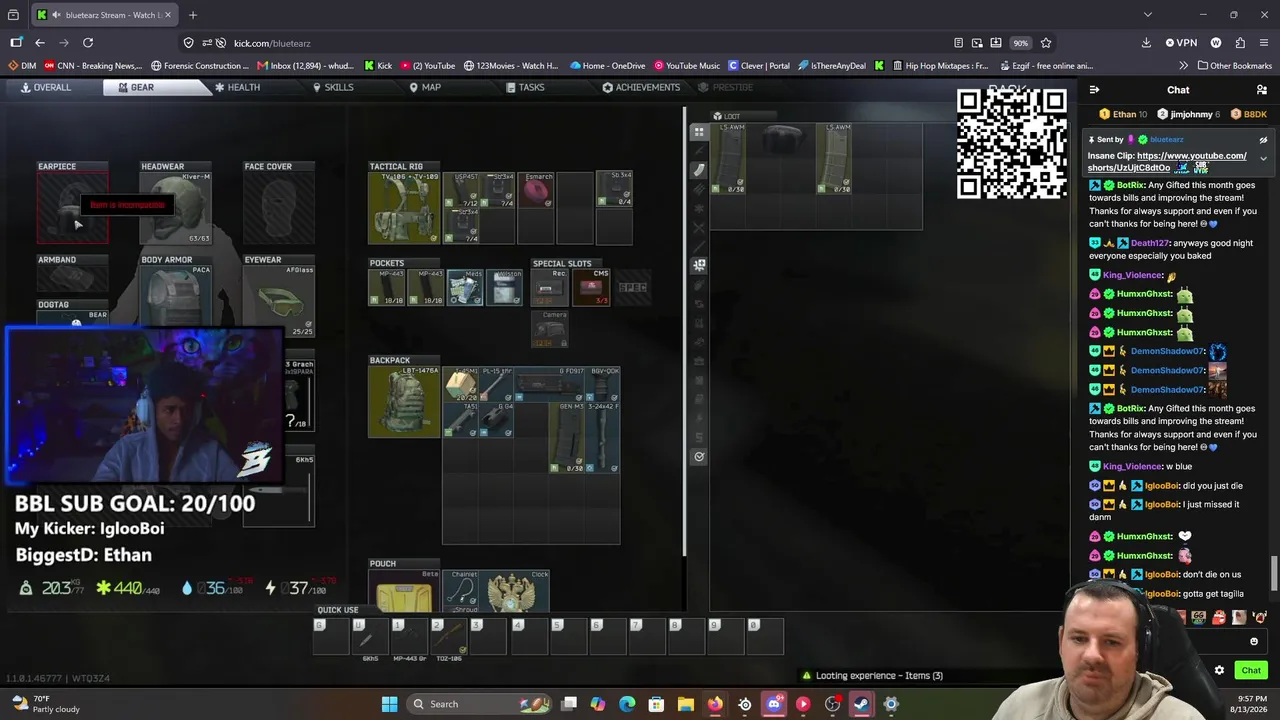Open the Tasks tab
The height and width of the screenshot is (720, 1280).
tap(525, 87)
